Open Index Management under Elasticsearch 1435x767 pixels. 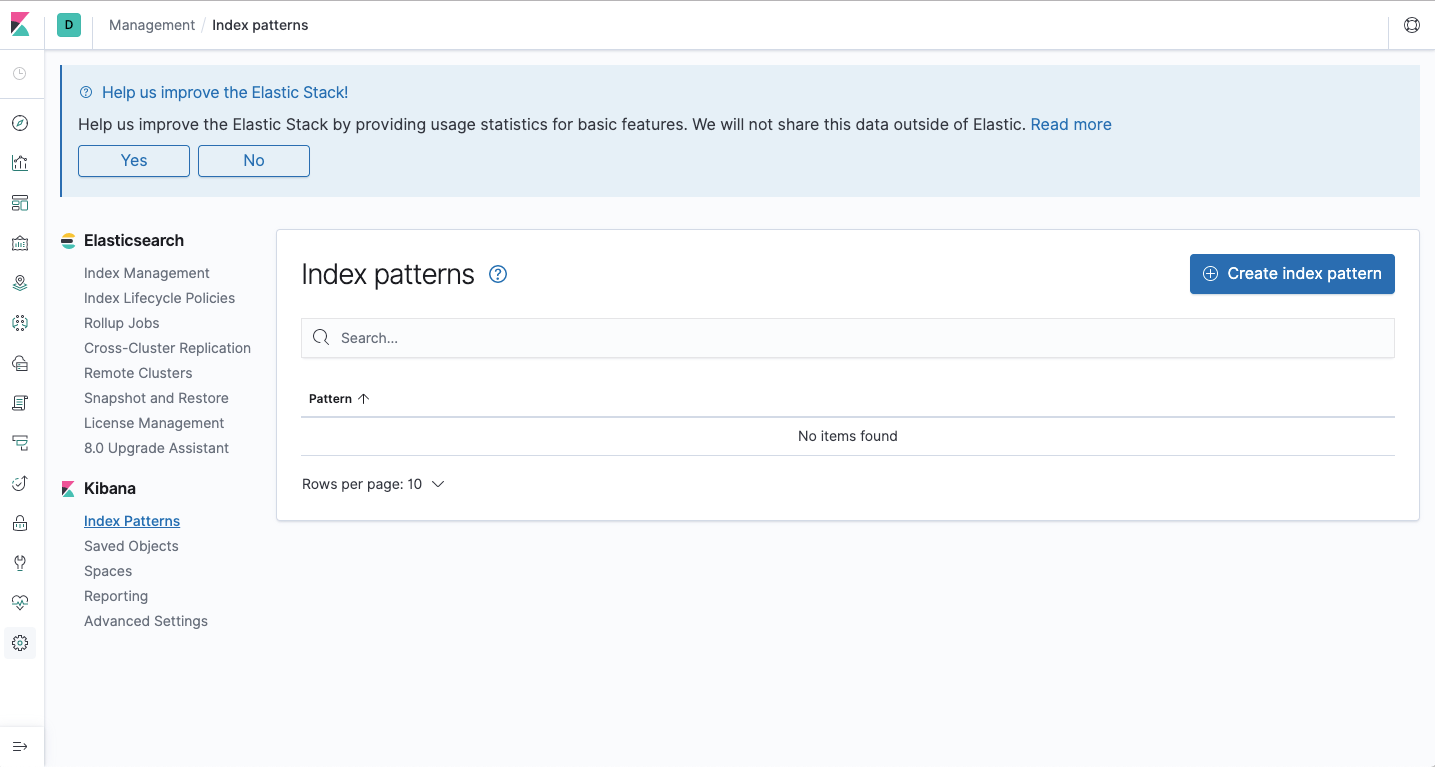tap(147, 273)
